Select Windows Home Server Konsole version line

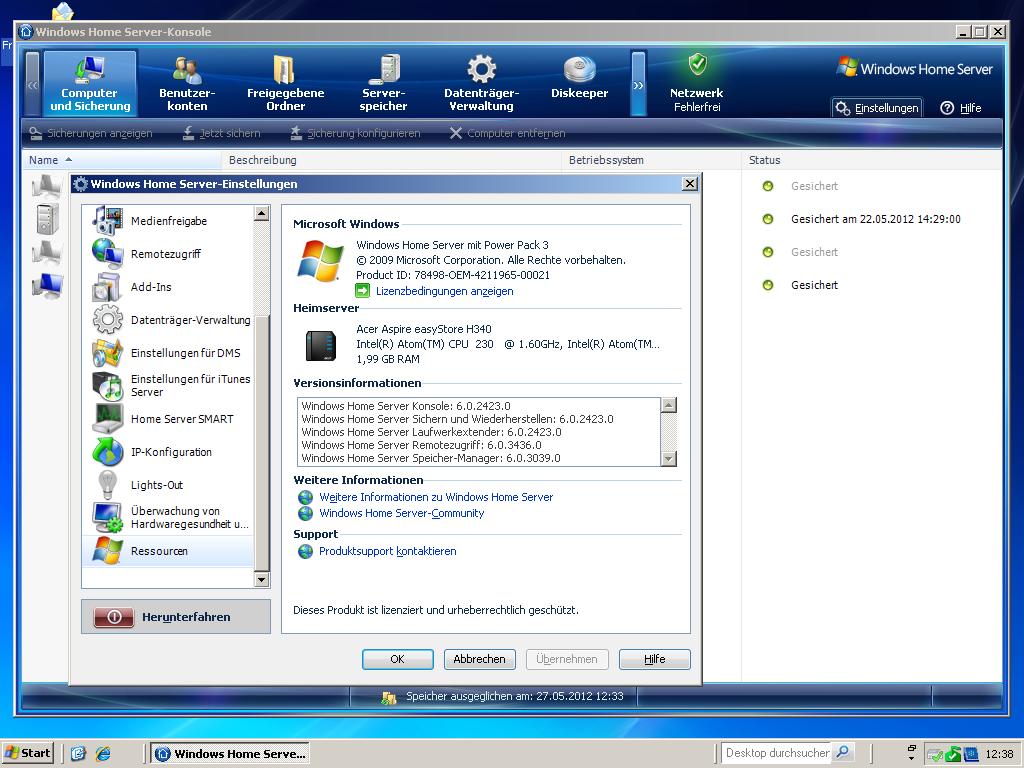click(x=406, y=406)
